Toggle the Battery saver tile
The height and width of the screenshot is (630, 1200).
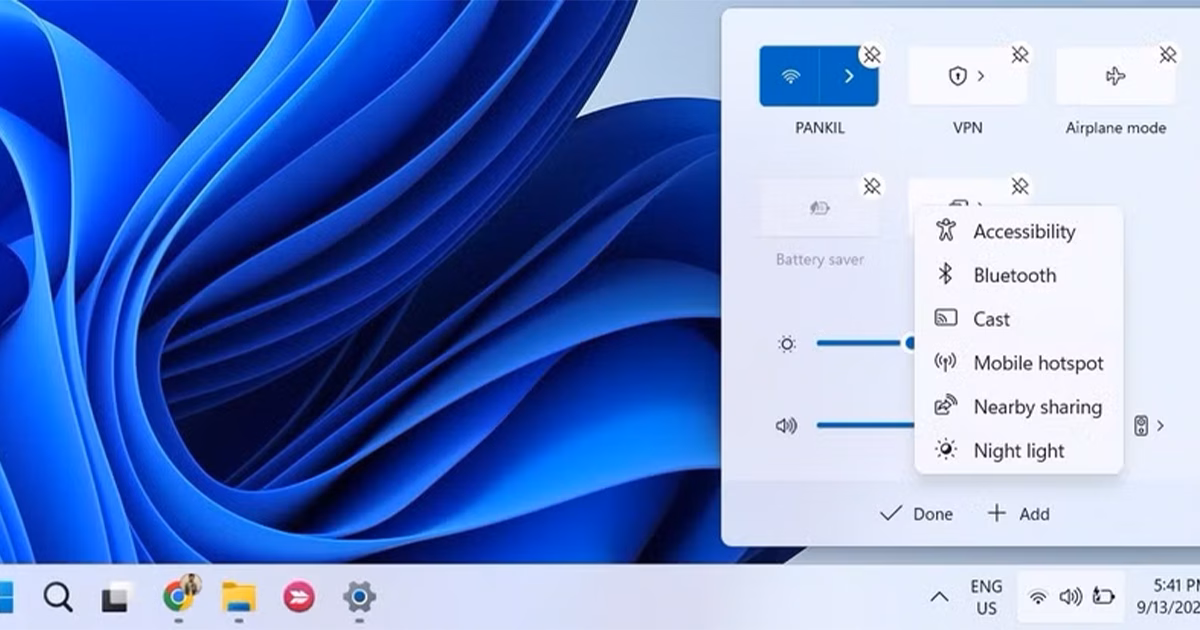[819, 208]
